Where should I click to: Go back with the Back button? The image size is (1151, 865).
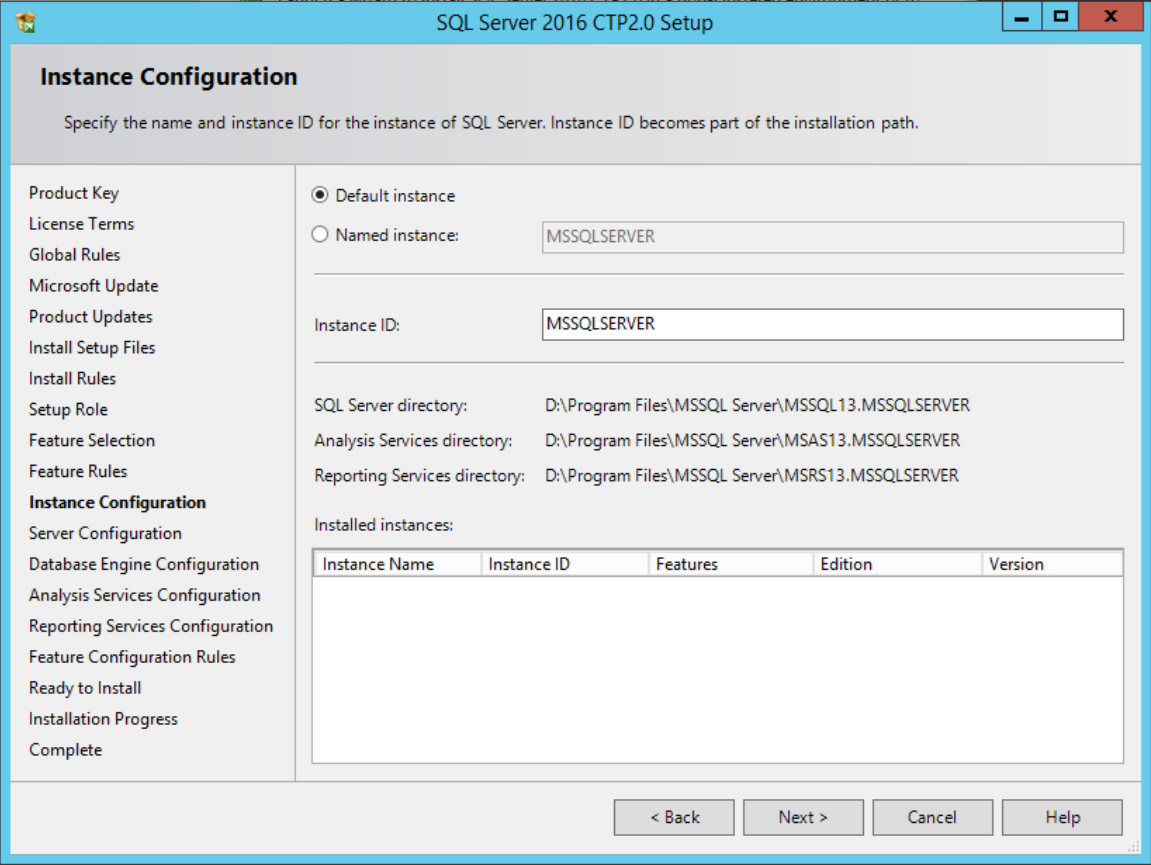coord(674,817)
